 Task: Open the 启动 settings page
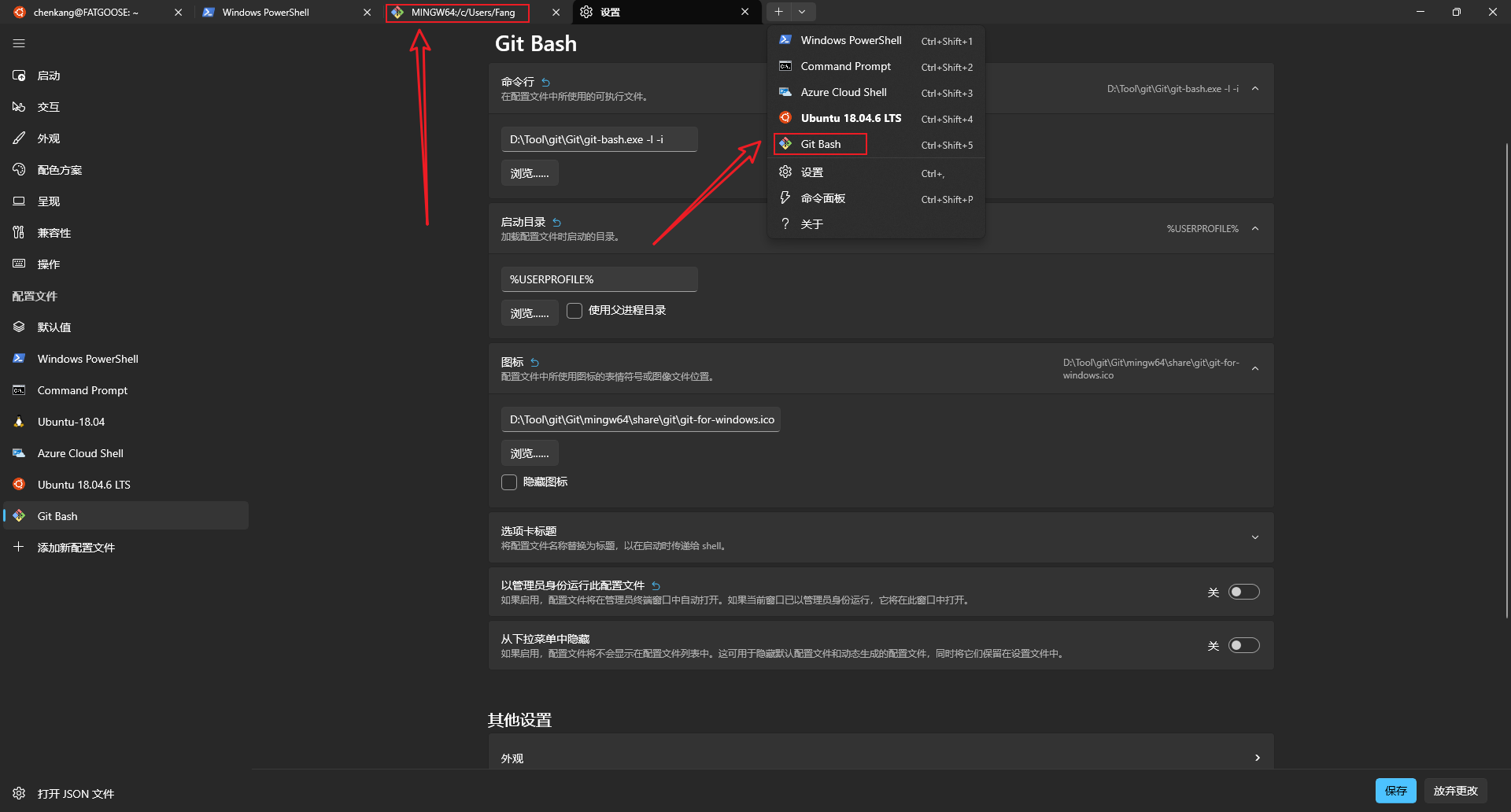pos(126,76)
